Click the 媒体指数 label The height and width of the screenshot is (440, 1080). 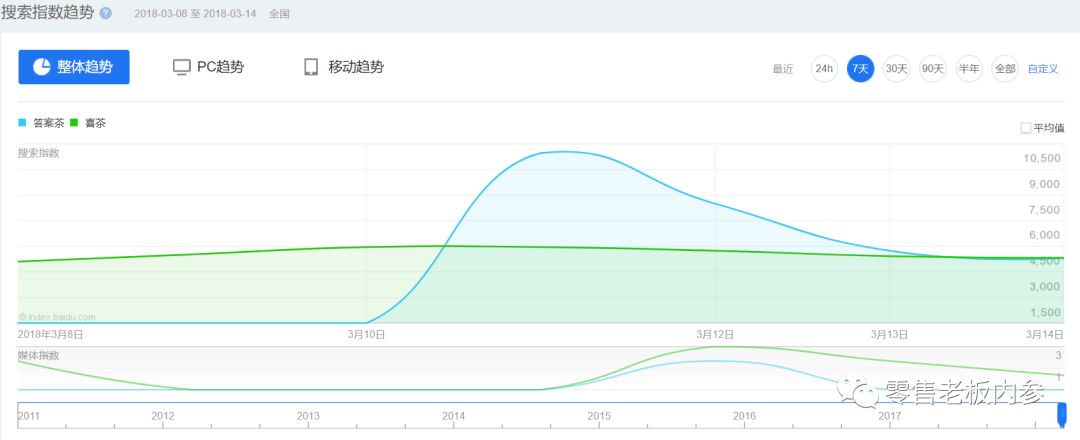[x=39, y=355]
